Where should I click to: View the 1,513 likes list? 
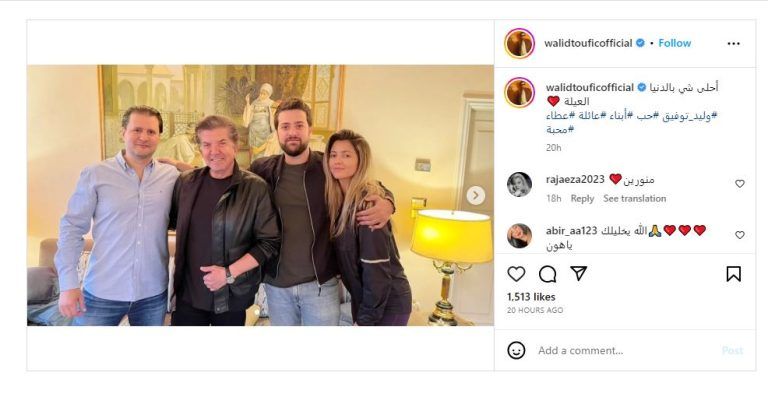point(531,297)
